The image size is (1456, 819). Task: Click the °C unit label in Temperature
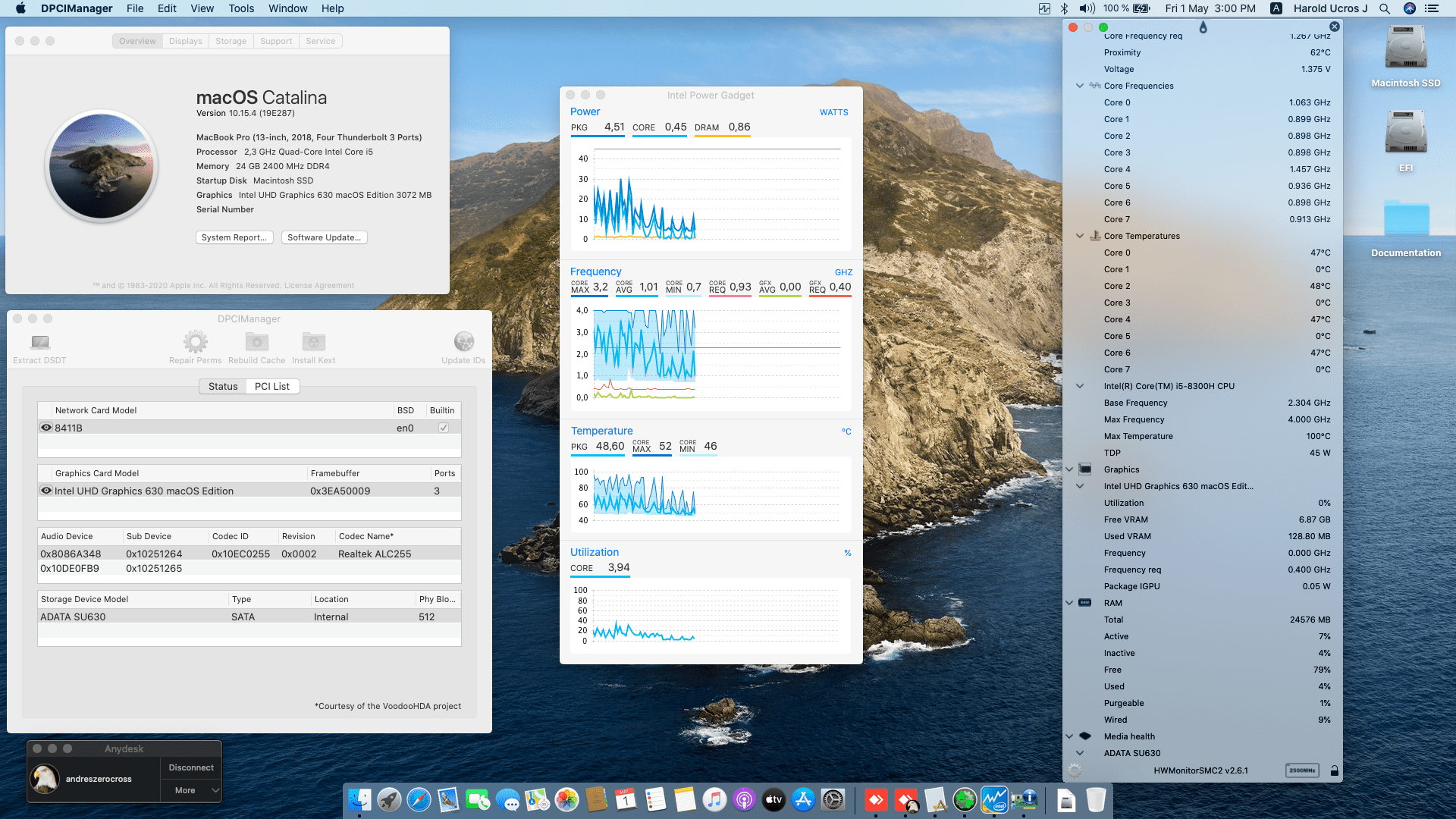(846, 431)
